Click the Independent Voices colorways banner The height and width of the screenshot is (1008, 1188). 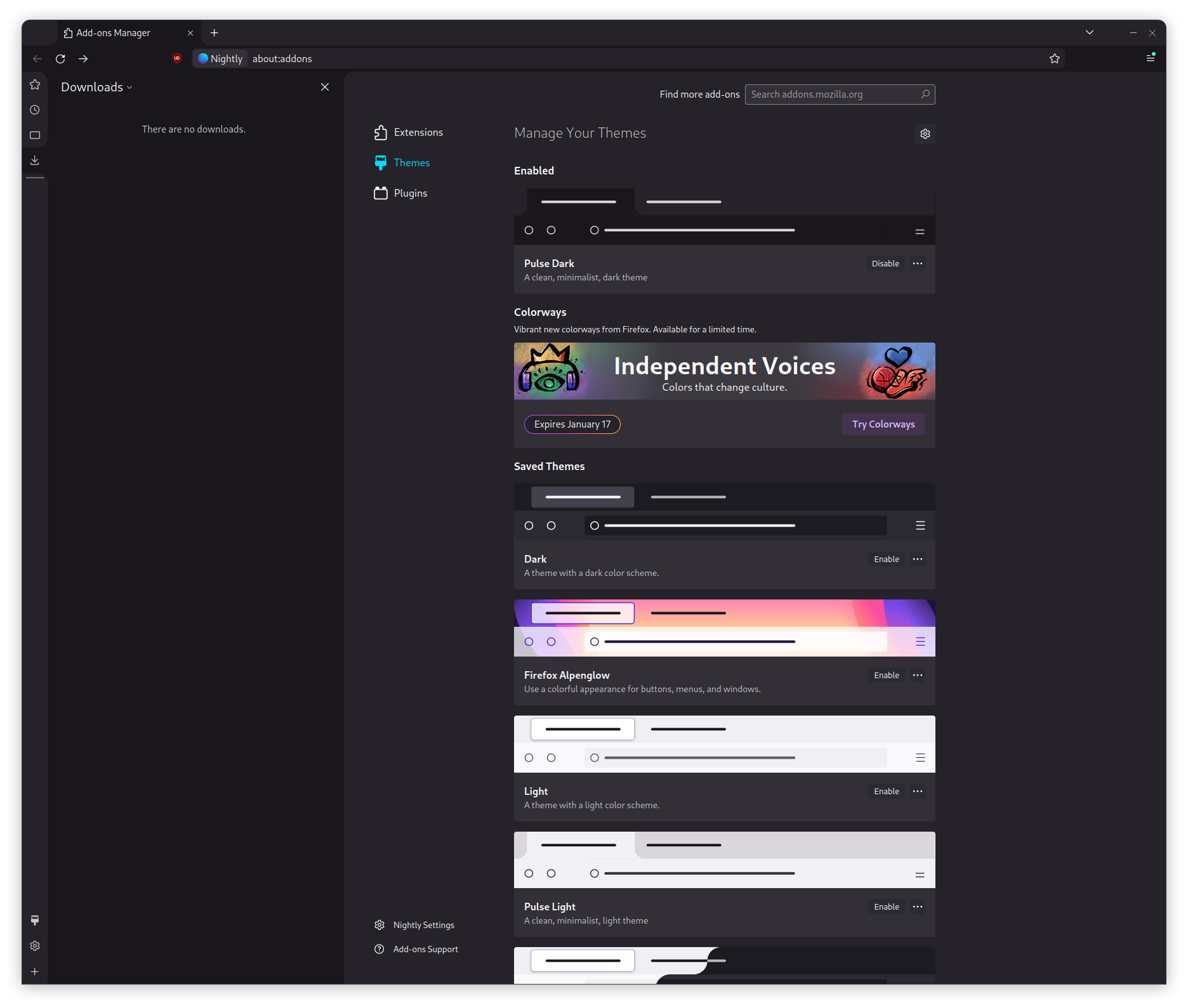tap(724, 371)
